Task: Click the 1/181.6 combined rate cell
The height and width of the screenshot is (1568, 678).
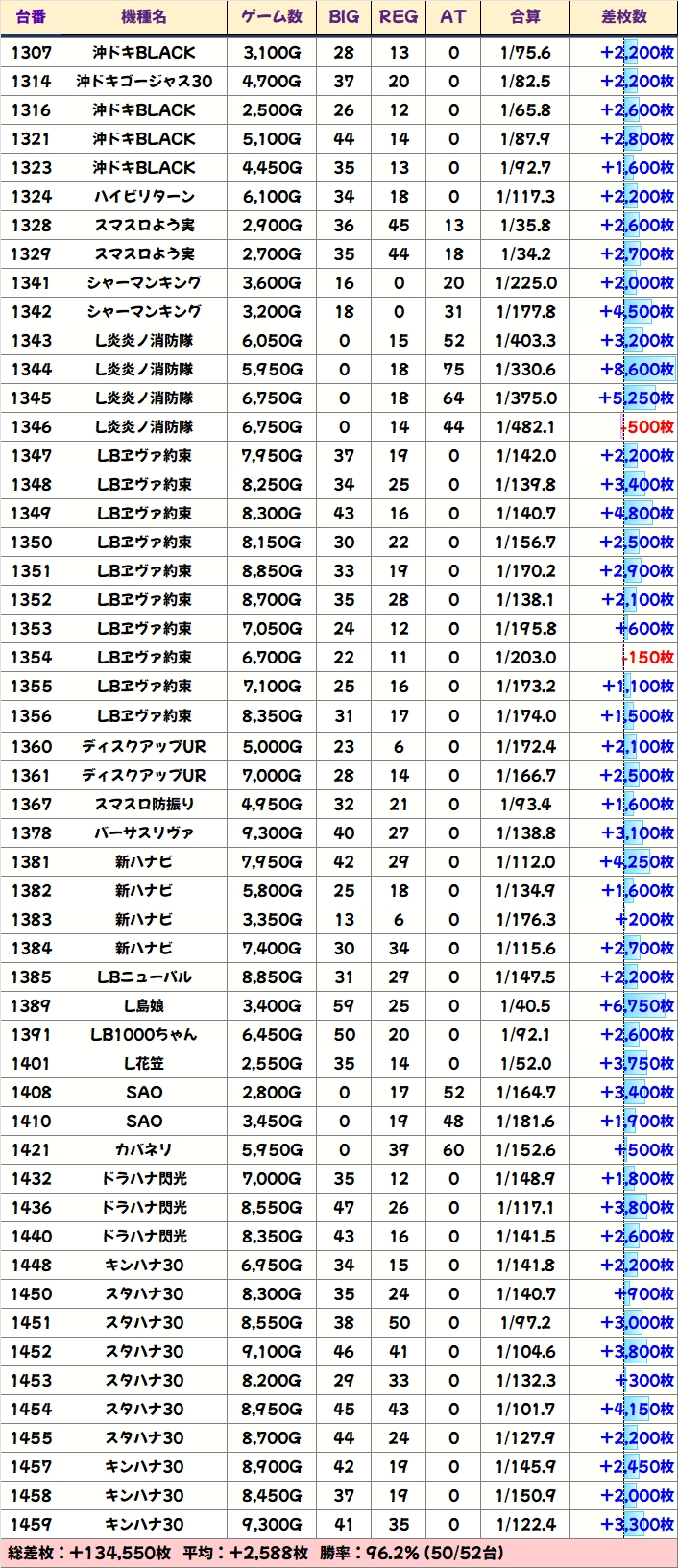Action: coord(525,1121)
